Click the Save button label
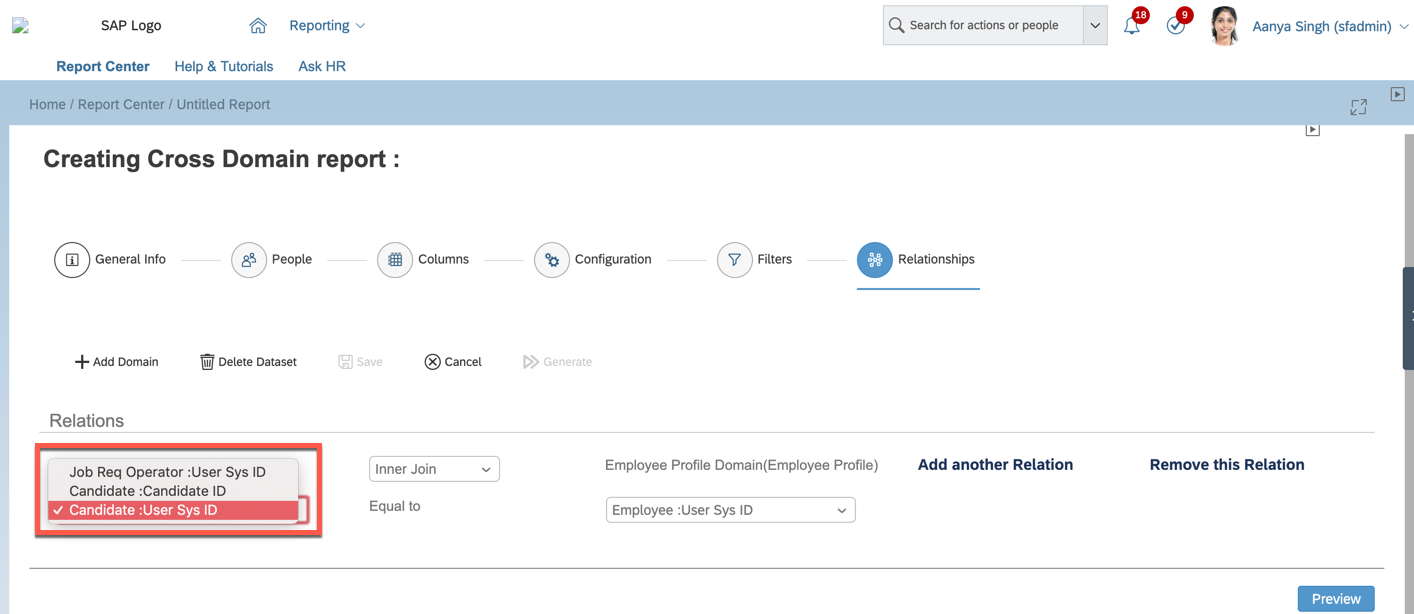Image resolution: width=1414 pixels, height=614 pixels. coord(369,362)
